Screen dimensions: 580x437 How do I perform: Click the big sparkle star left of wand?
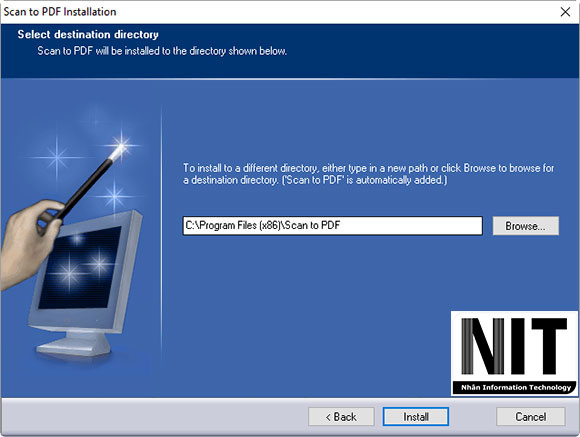pos(57,157)
